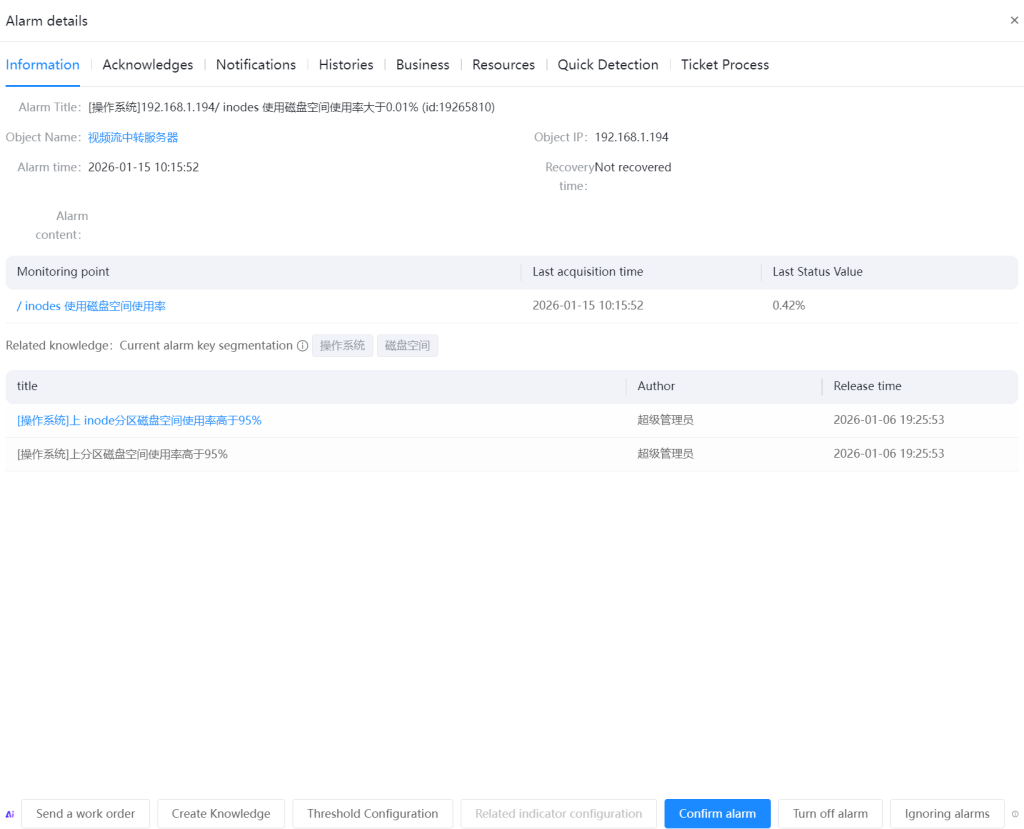Image resolution: width=1024 pixels, height=829 pixels.
Task: Go to the Histories tab
Action: coord(346,65)
